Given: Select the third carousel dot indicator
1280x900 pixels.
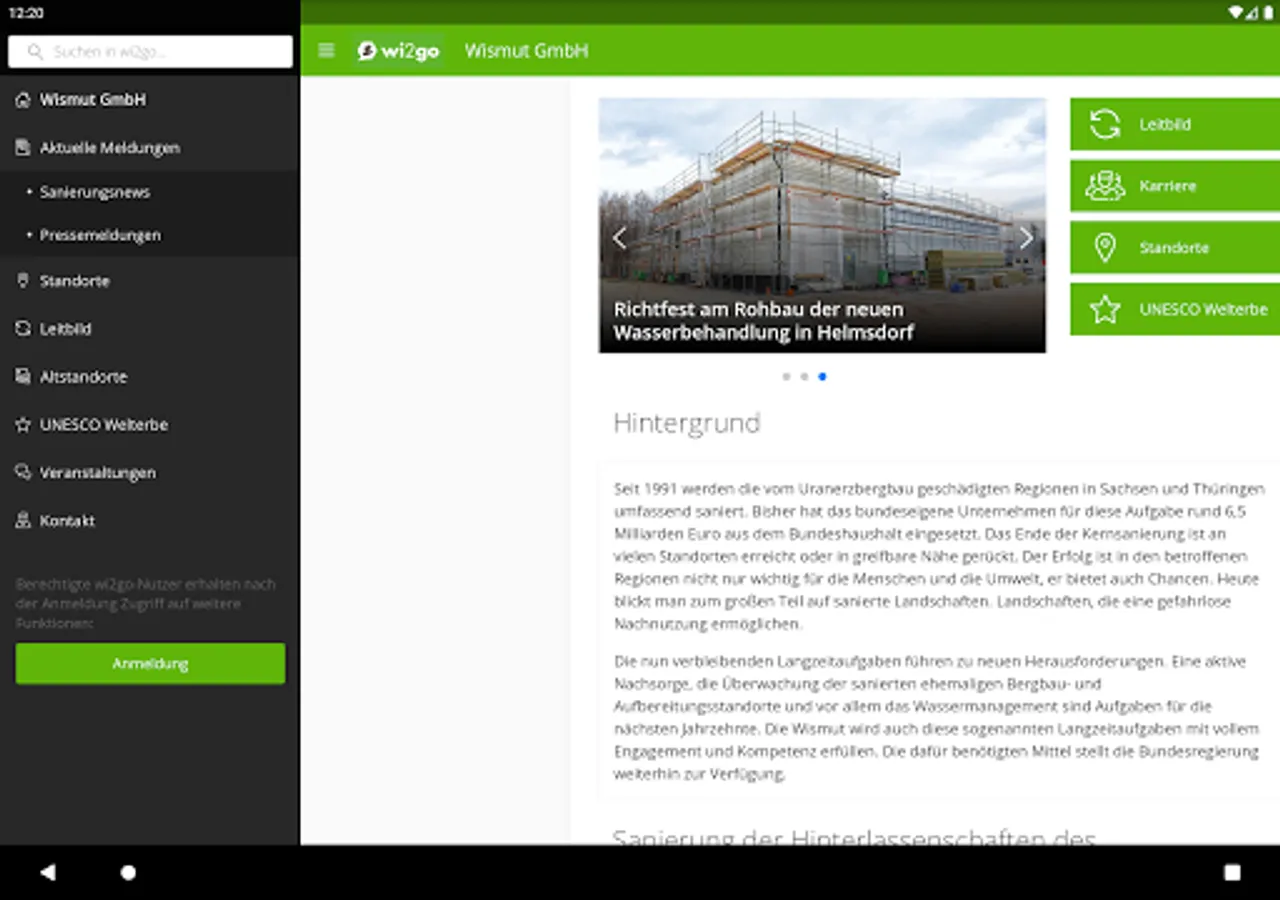Looking at the screenshot, I should [822, 377].
